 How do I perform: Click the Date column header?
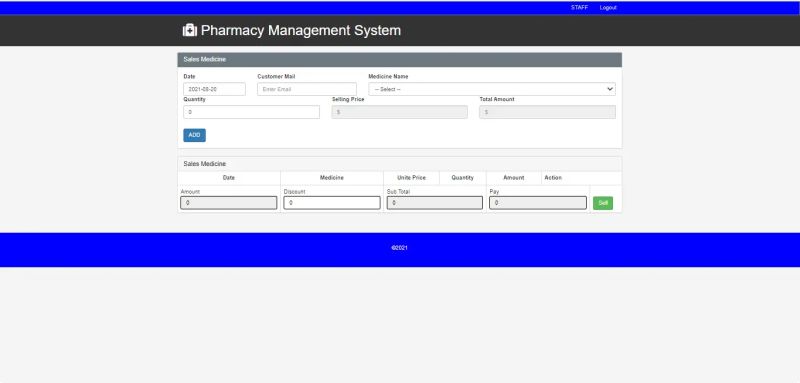coord(229,178)
